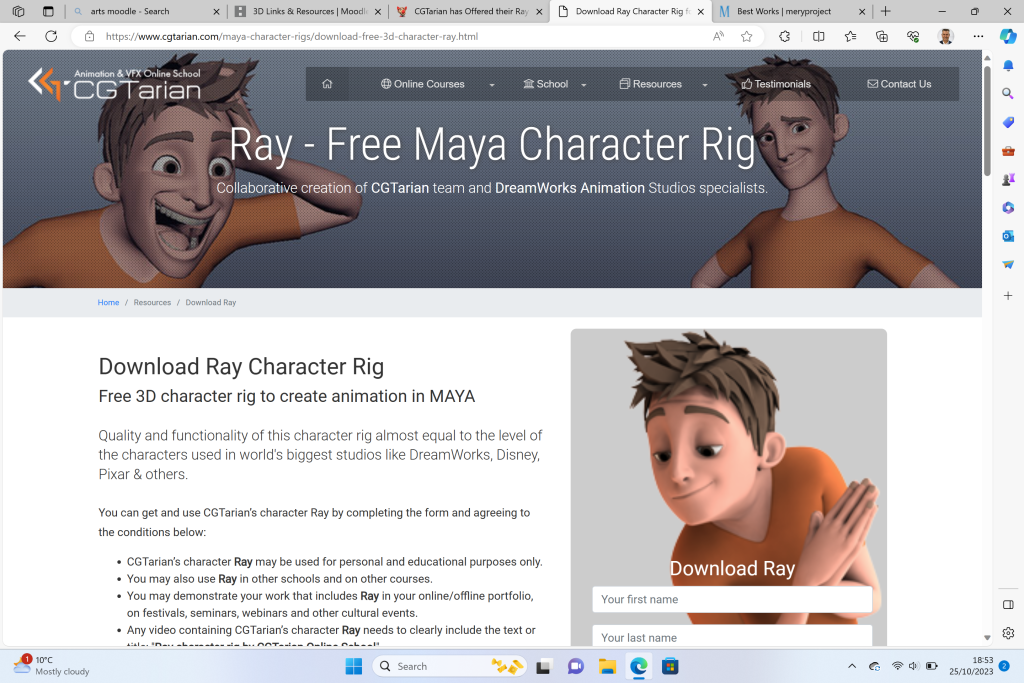This screenshot has height=683, width=1024.
Task: Open Teams Chat icon on taskbar
Action: (575, 666)
